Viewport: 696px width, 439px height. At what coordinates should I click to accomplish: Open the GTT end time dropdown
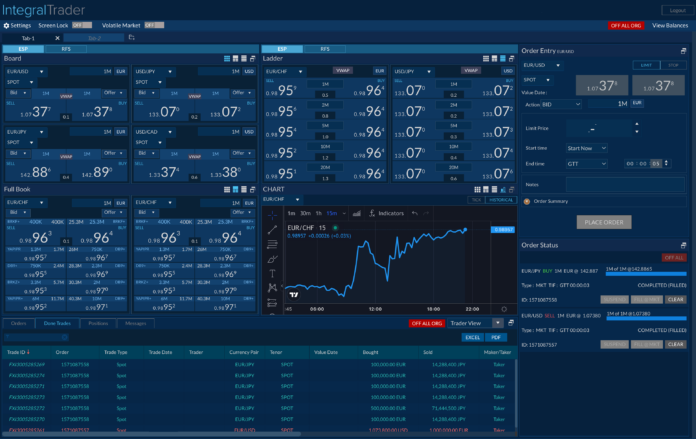[x=587, y=164]
